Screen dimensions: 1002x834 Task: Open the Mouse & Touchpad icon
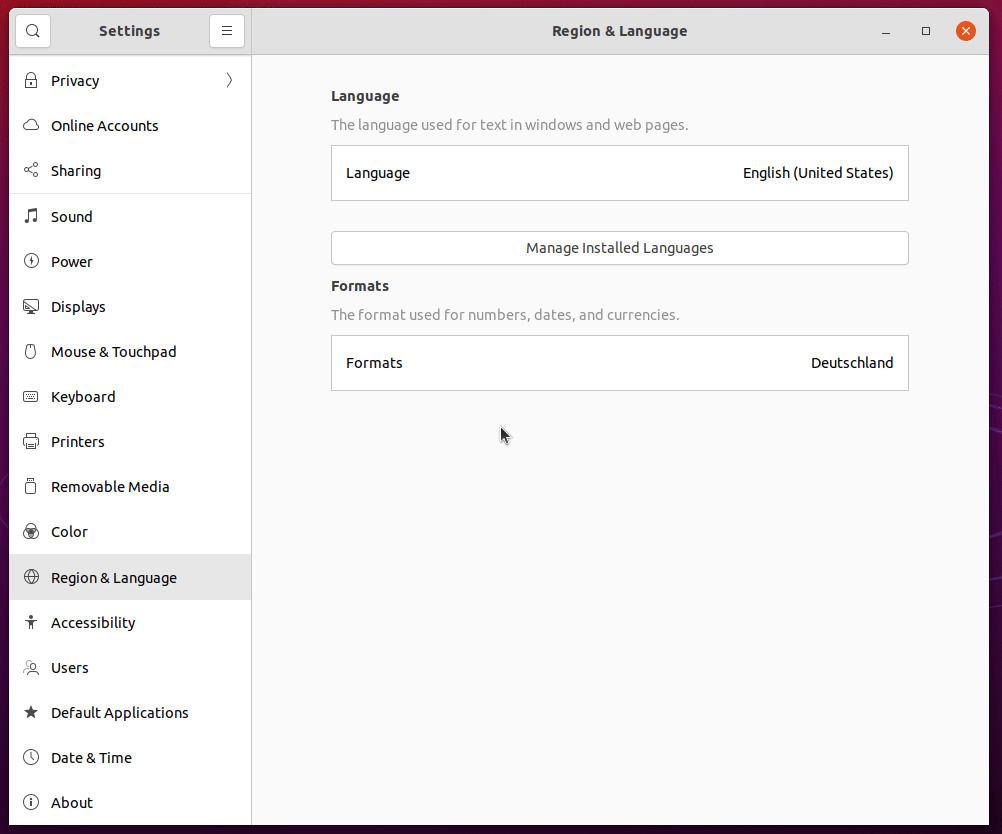(x=31, y=351)
